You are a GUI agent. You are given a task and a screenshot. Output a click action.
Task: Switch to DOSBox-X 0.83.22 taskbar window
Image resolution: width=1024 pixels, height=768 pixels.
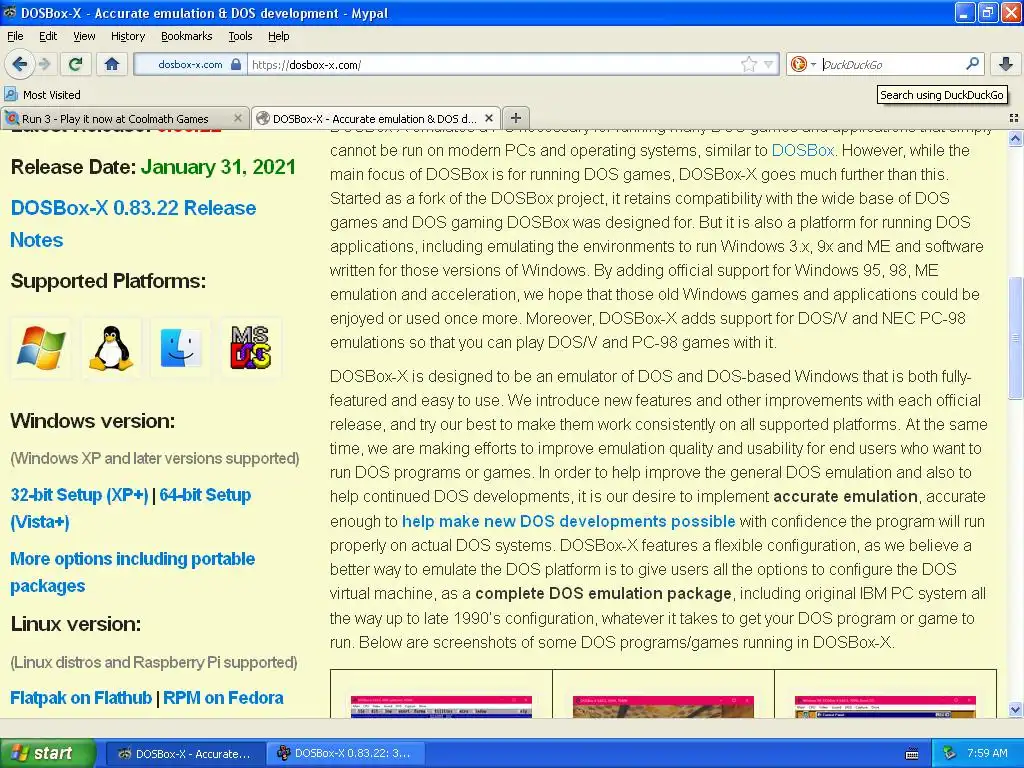345,754
